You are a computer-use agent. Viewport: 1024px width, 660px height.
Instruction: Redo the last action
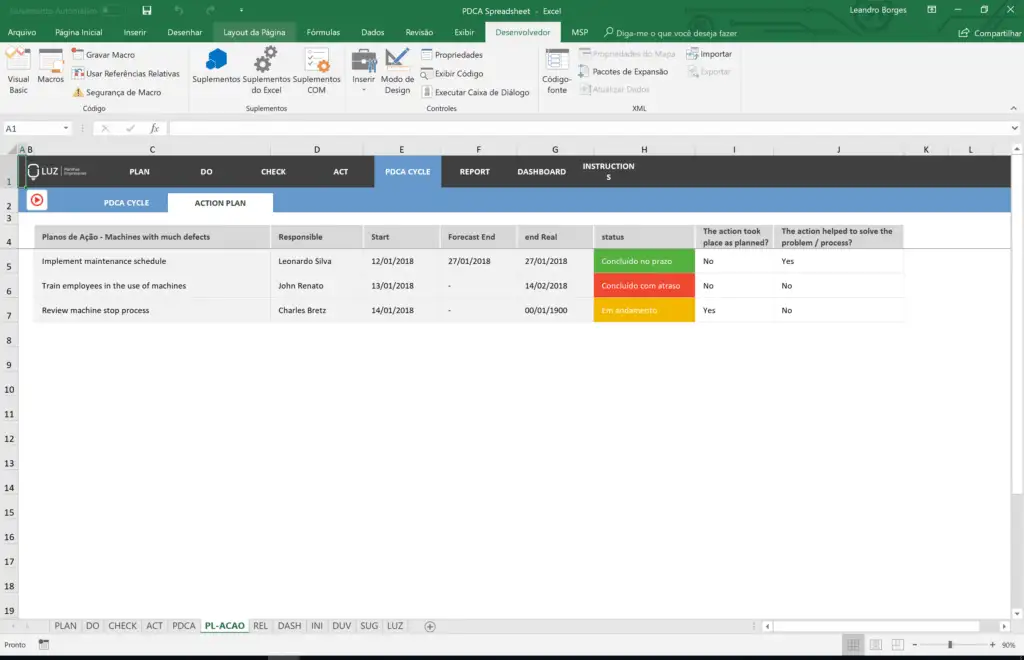click(x=210, y=10)
